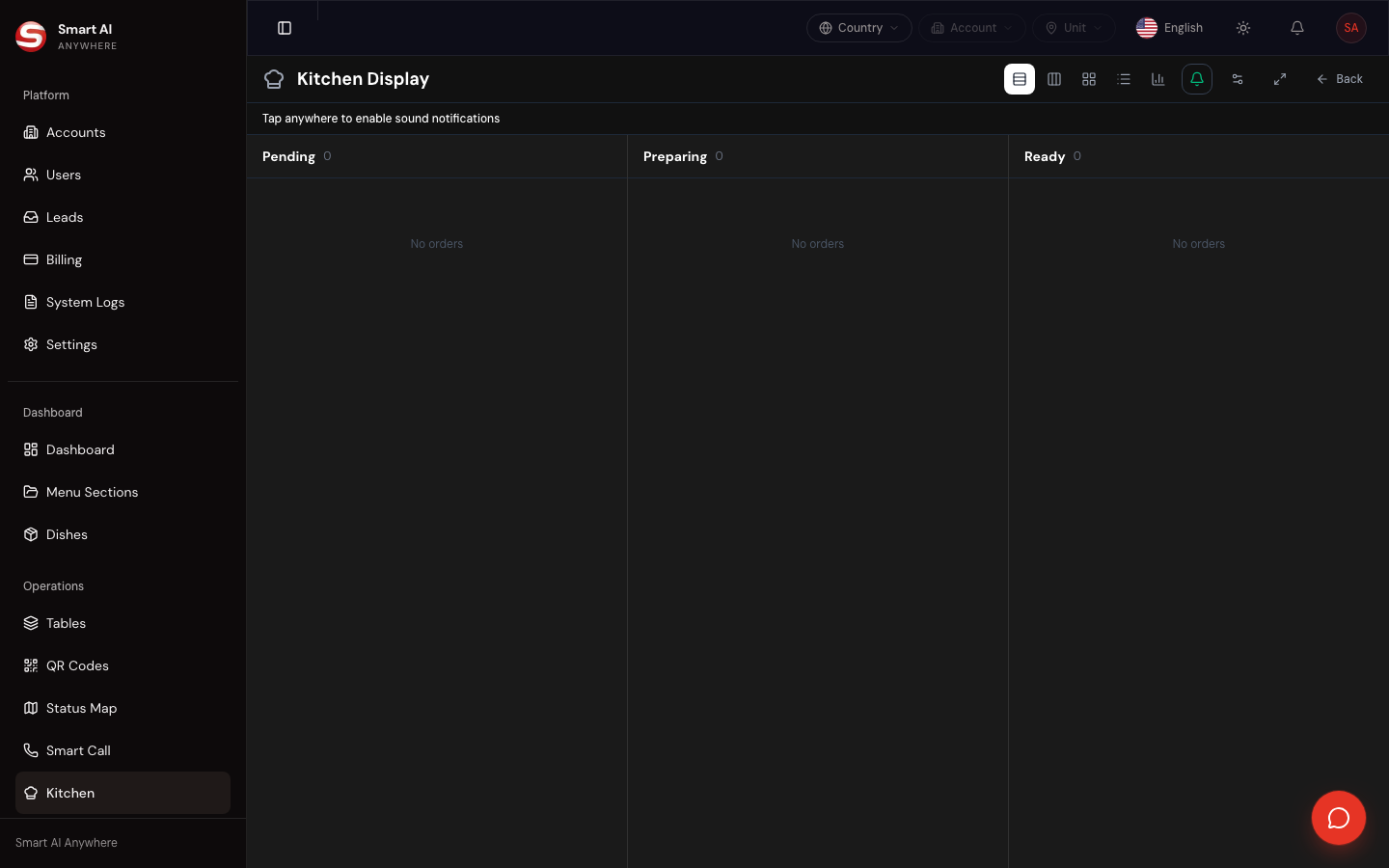The width and height of the screenshot is (1389, 868).
Task: Open Menu Sections in the sidebar
Action: point(123,492)
